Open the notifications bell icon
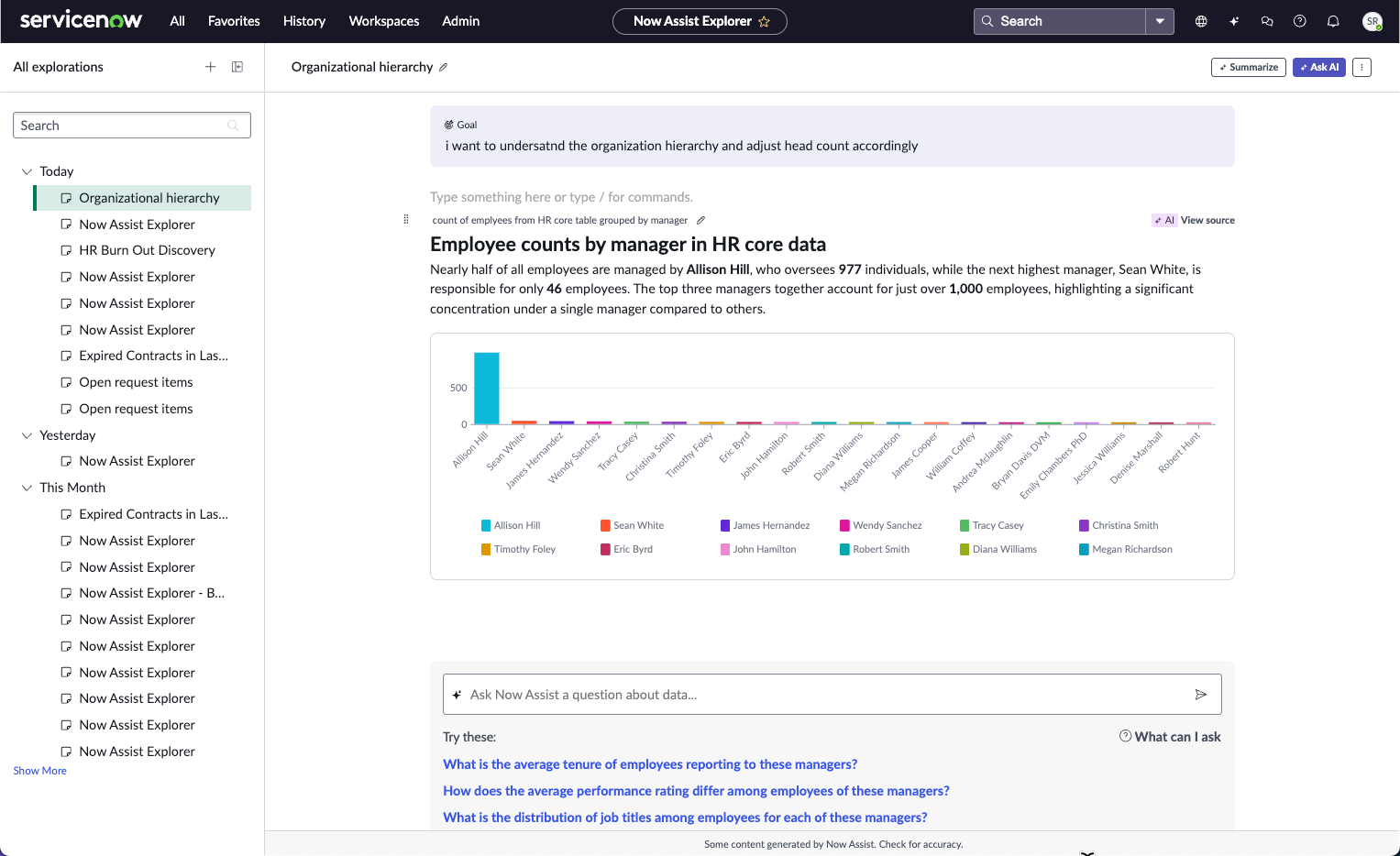This screenshot has width=1400, height=856. tap(1333, 21)
